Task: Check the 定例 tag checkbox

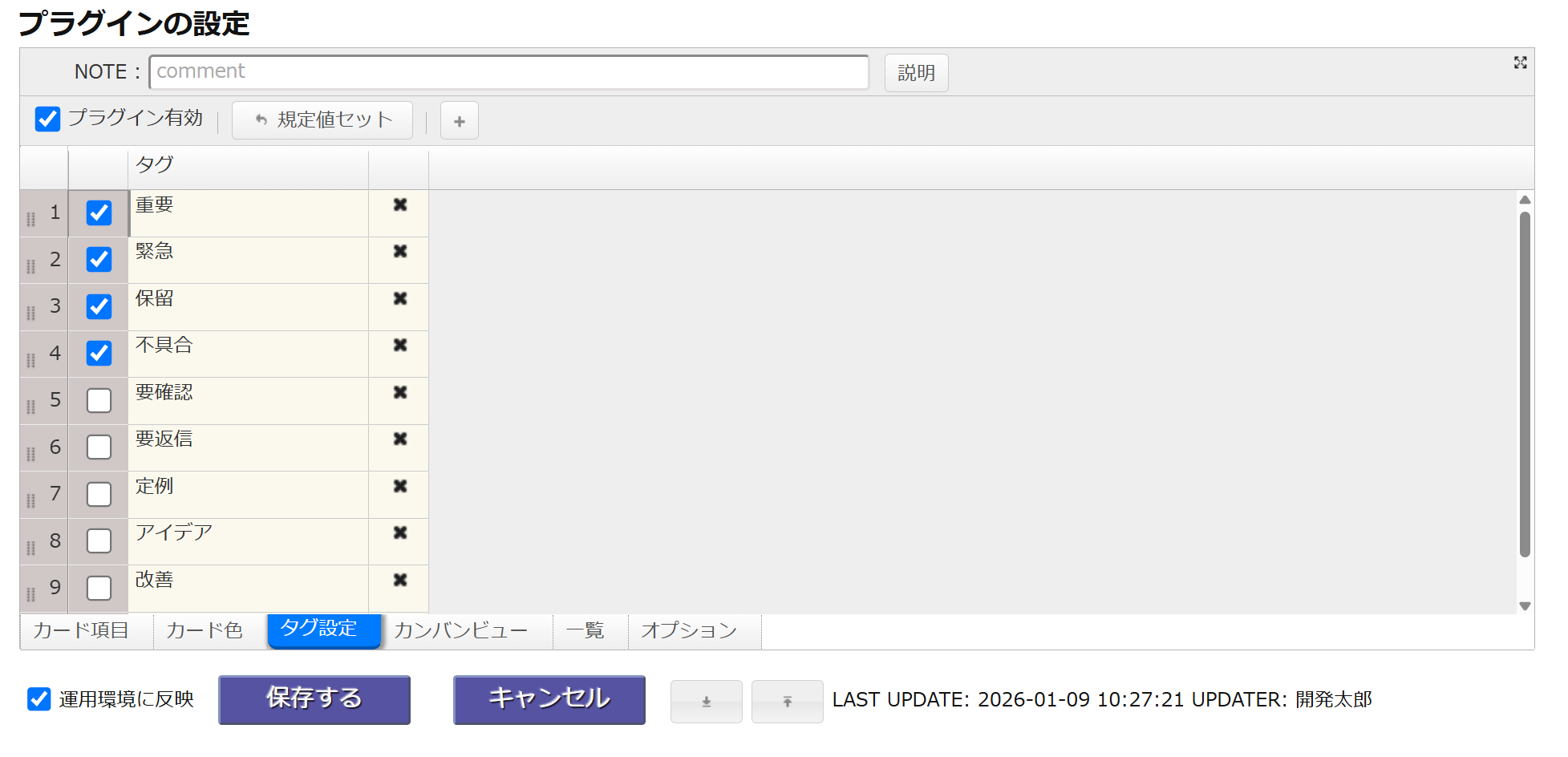Action: (99, 494)
